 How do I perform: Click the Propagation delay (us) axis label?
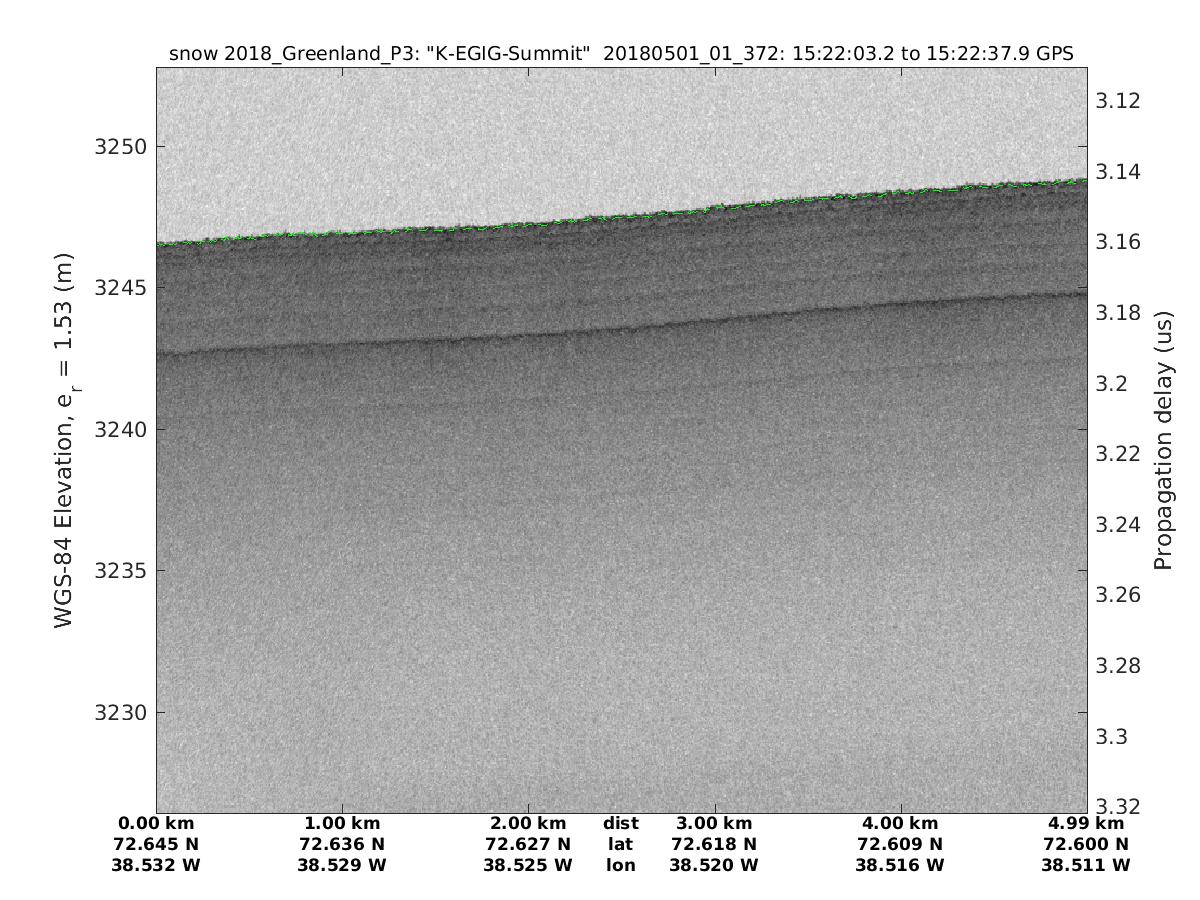(x=1162, y=441)
